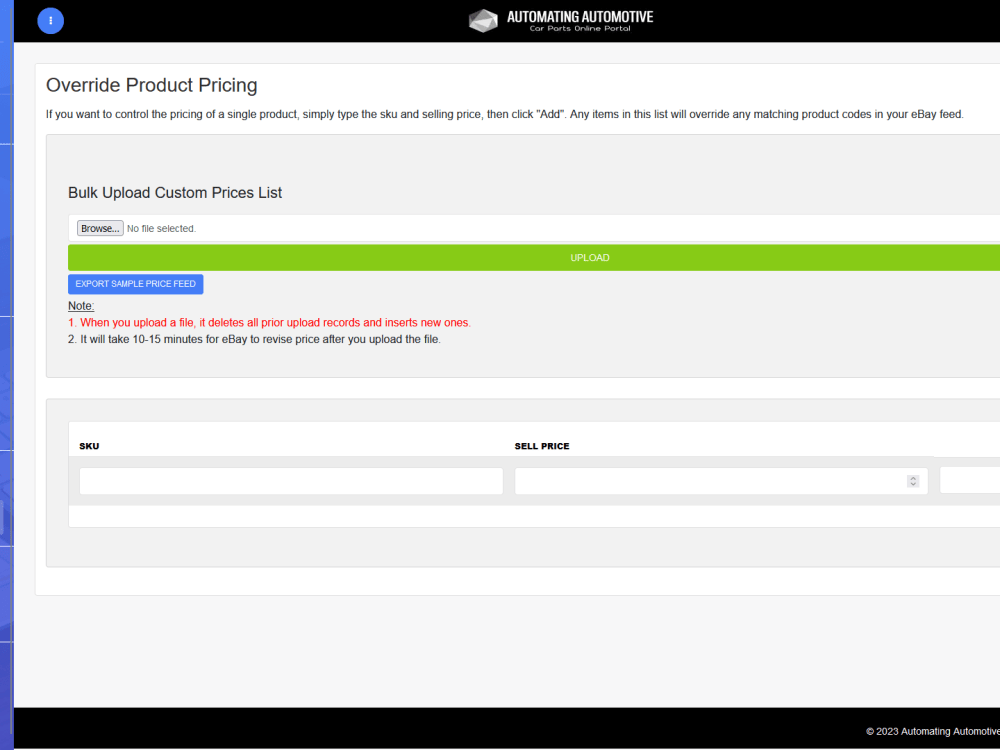The width and height of the screenshot is (1000, 750).
Task: Click the Sell Price spinner arrows
Action: pyautogui.click(x=913, y=481)
